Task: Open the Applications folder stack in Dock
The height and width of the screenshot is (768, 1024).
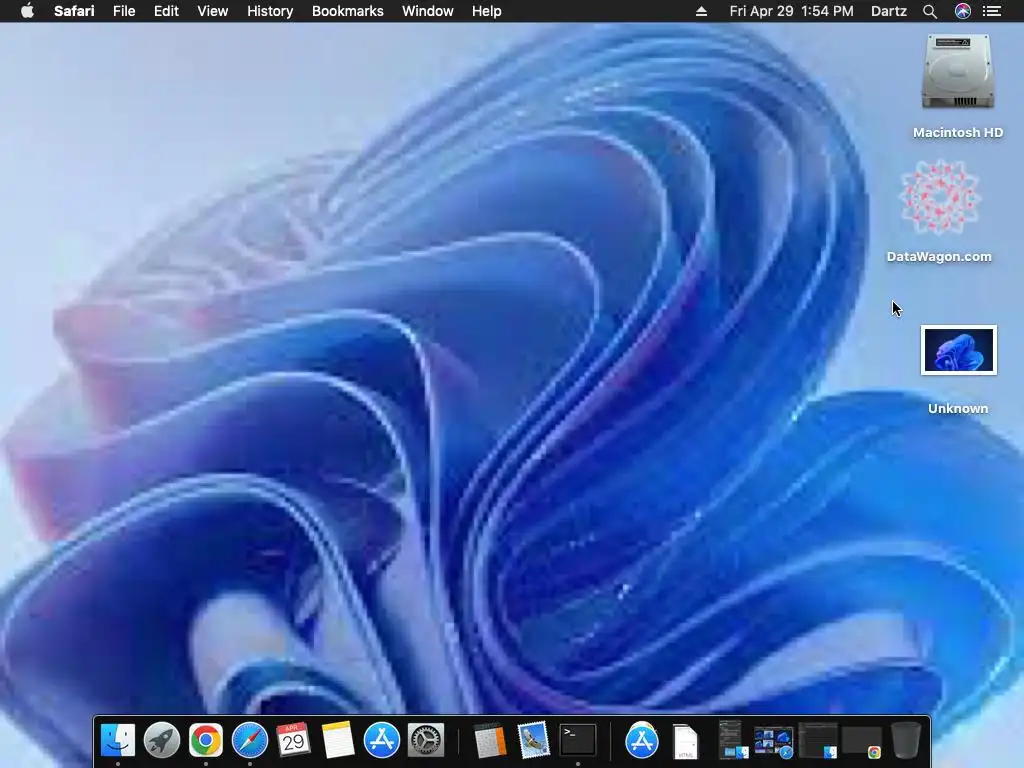Action: point(641,740)
